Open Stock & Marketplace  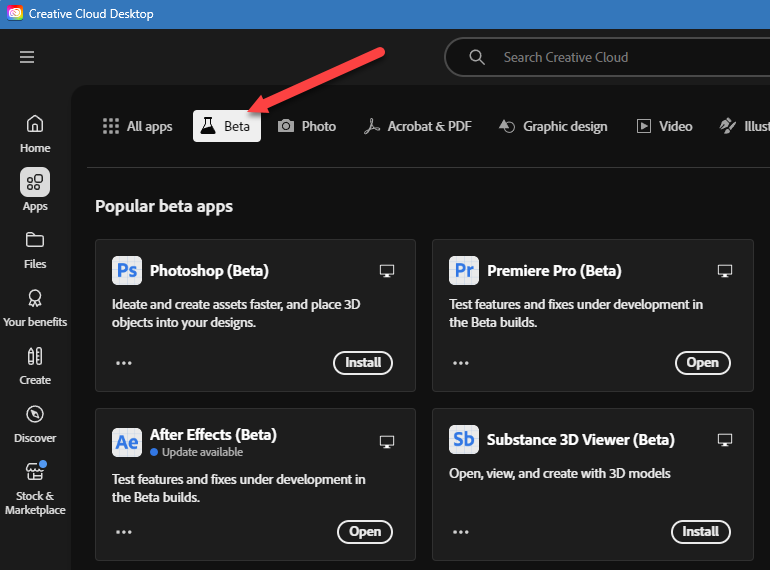pos(35,488)
